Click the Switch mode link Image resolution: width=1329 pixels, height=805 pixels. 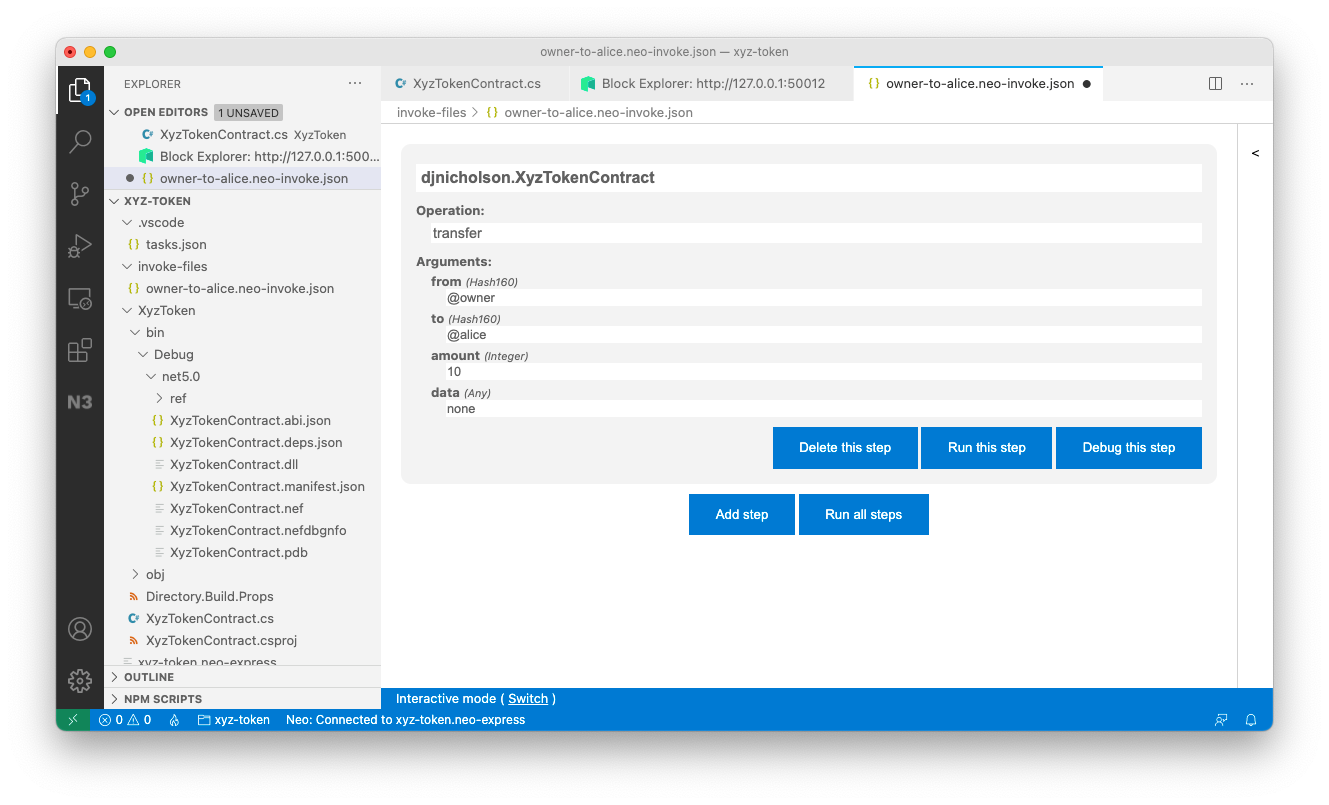(x=528, y=699)
